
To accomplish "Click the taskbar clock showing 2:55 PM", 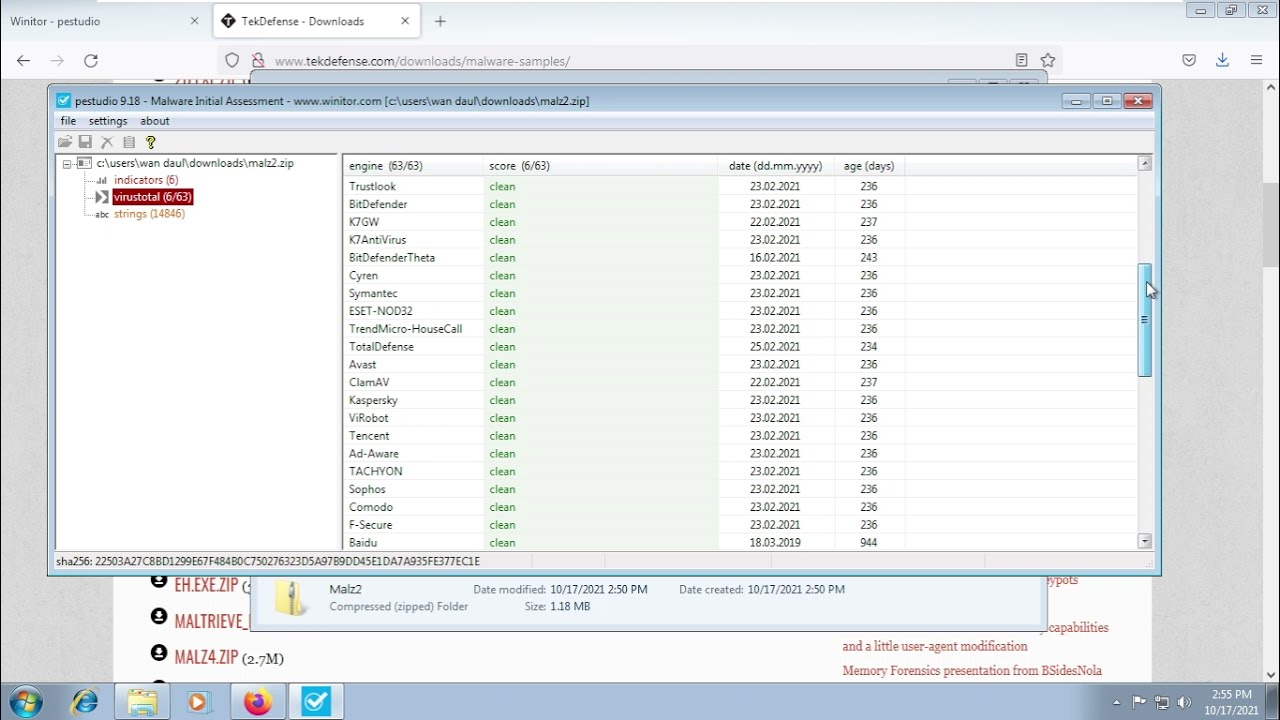I will tap(1231, 702).
